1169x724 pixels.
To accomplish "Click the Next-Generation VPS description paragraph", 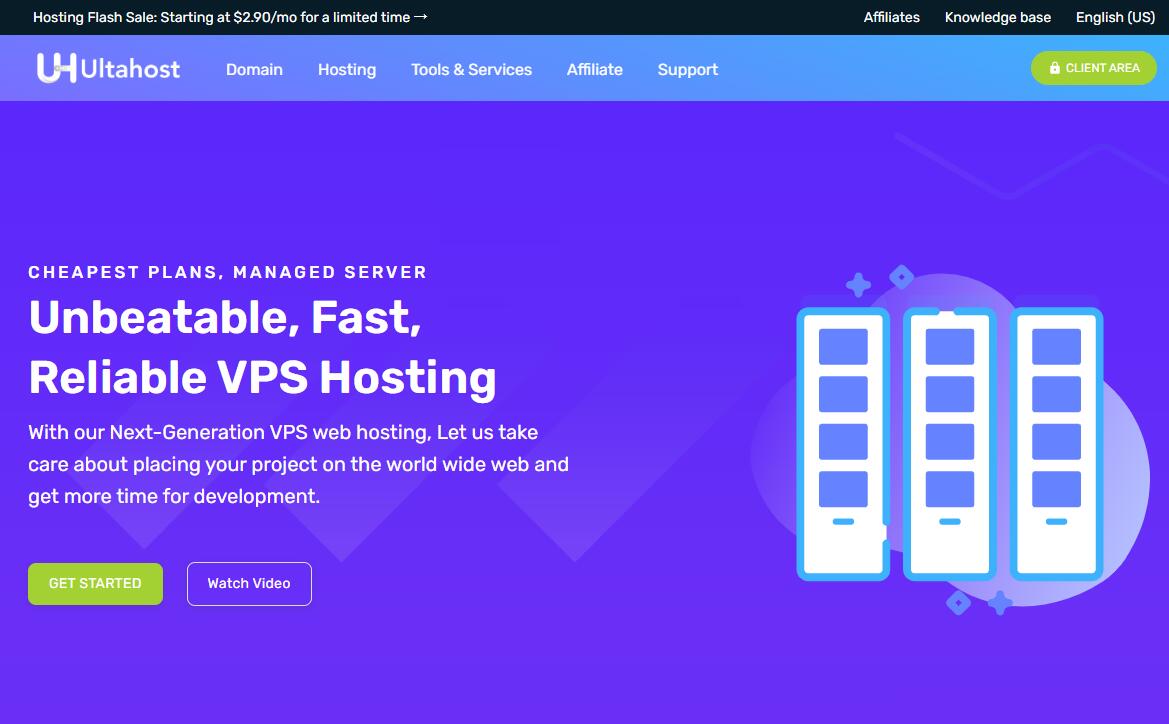I will (298, 464).
